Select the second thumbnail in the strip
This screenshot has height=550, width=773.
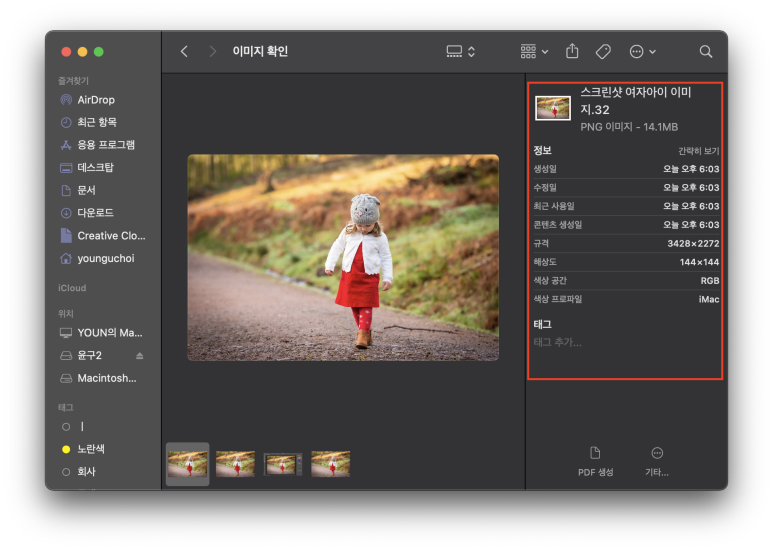235,464
